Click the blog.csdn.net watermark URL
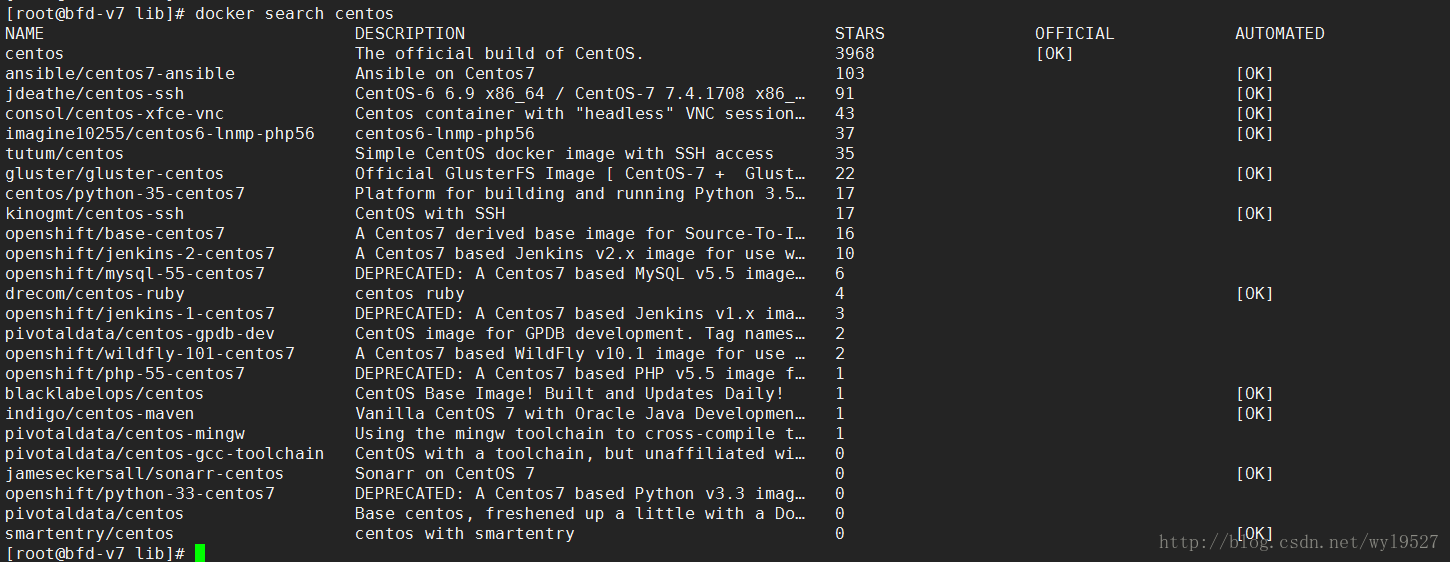 point(1298,542)
